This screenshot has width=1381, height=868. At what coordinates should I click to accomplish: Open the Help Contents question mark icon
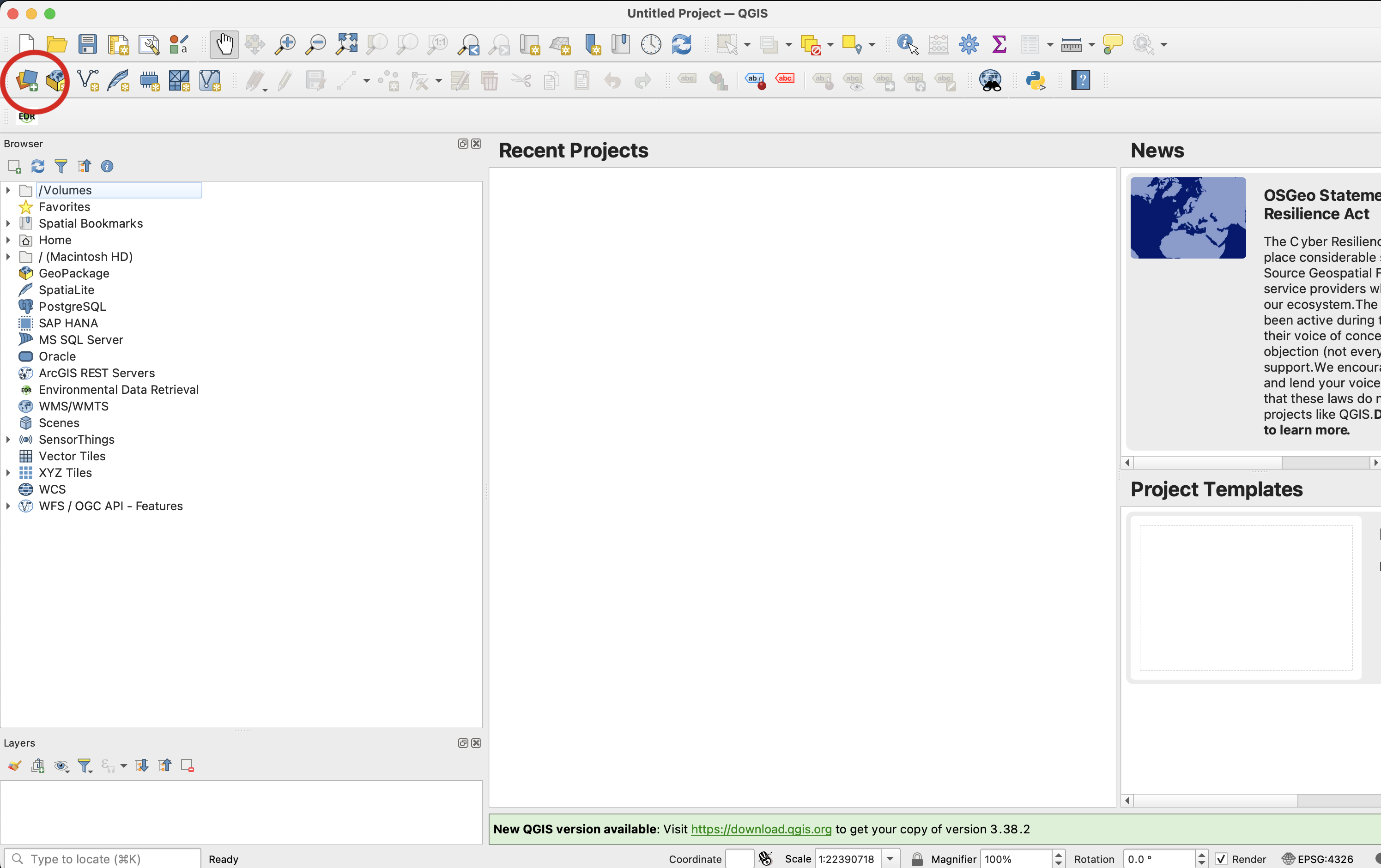(1080, 80)
